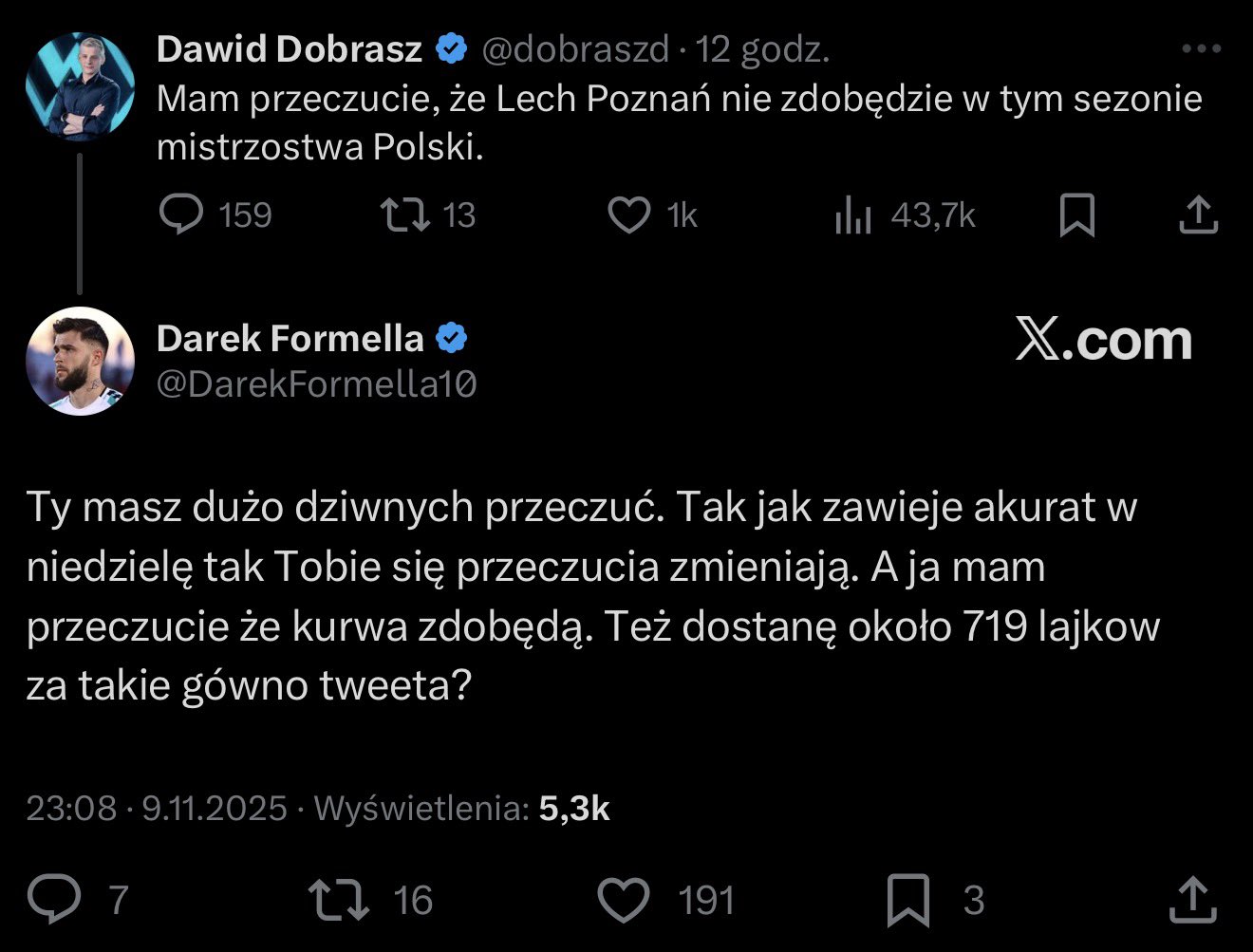Bookmark Dawid Dobrasz's tweet
Viewport: 1253px width, 952px height.
(x=1077, y=215)
